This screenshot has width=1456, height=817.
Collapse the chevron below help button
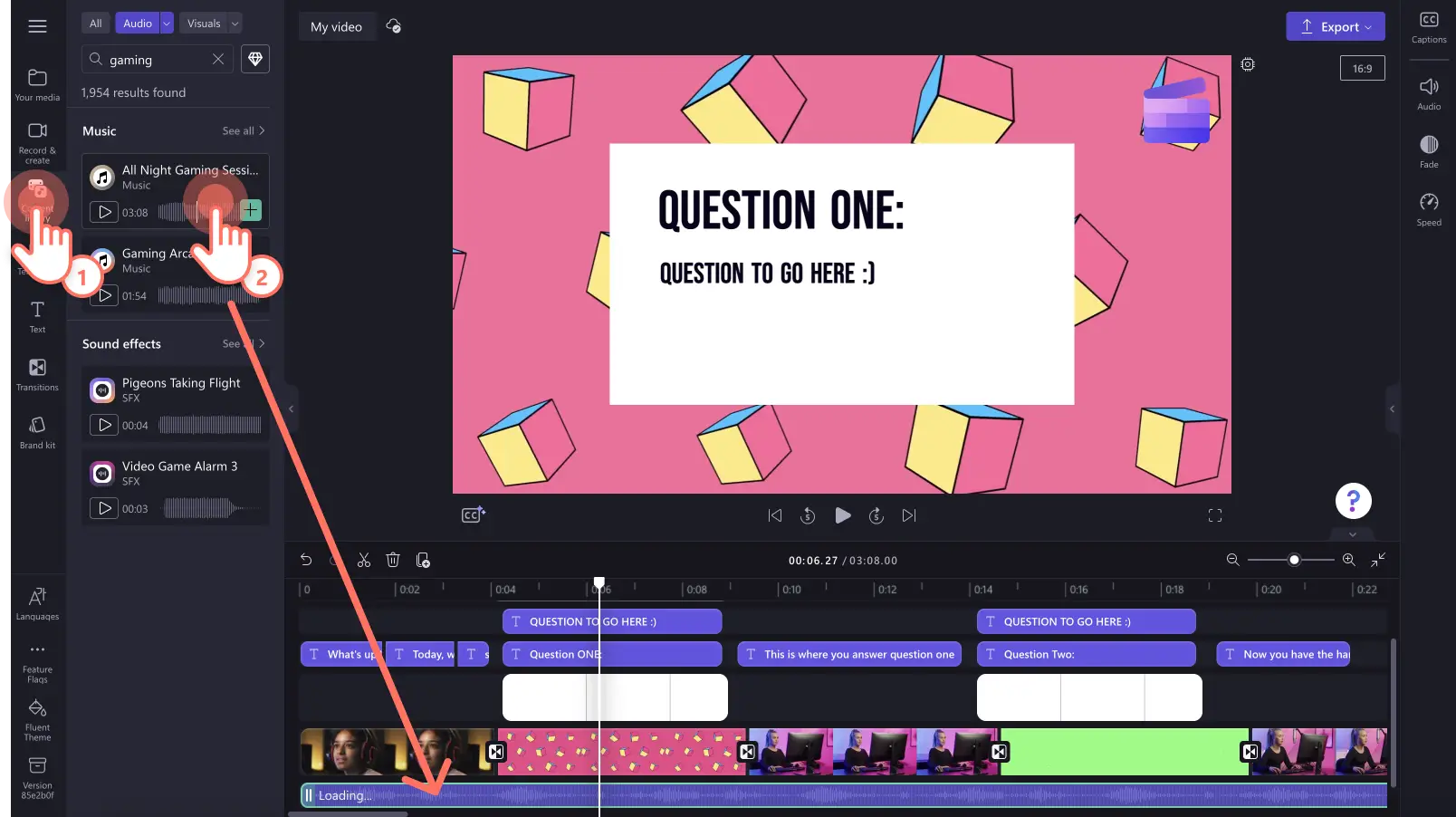click(x=1353, y=534)
